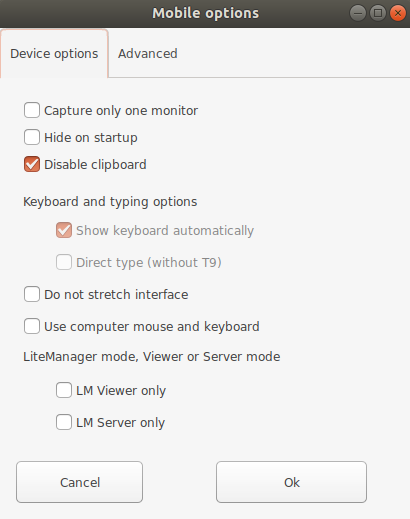Screen dimensions: 410x519
Task: Click the Disable clipboard label text
Action: pos(95,165)
